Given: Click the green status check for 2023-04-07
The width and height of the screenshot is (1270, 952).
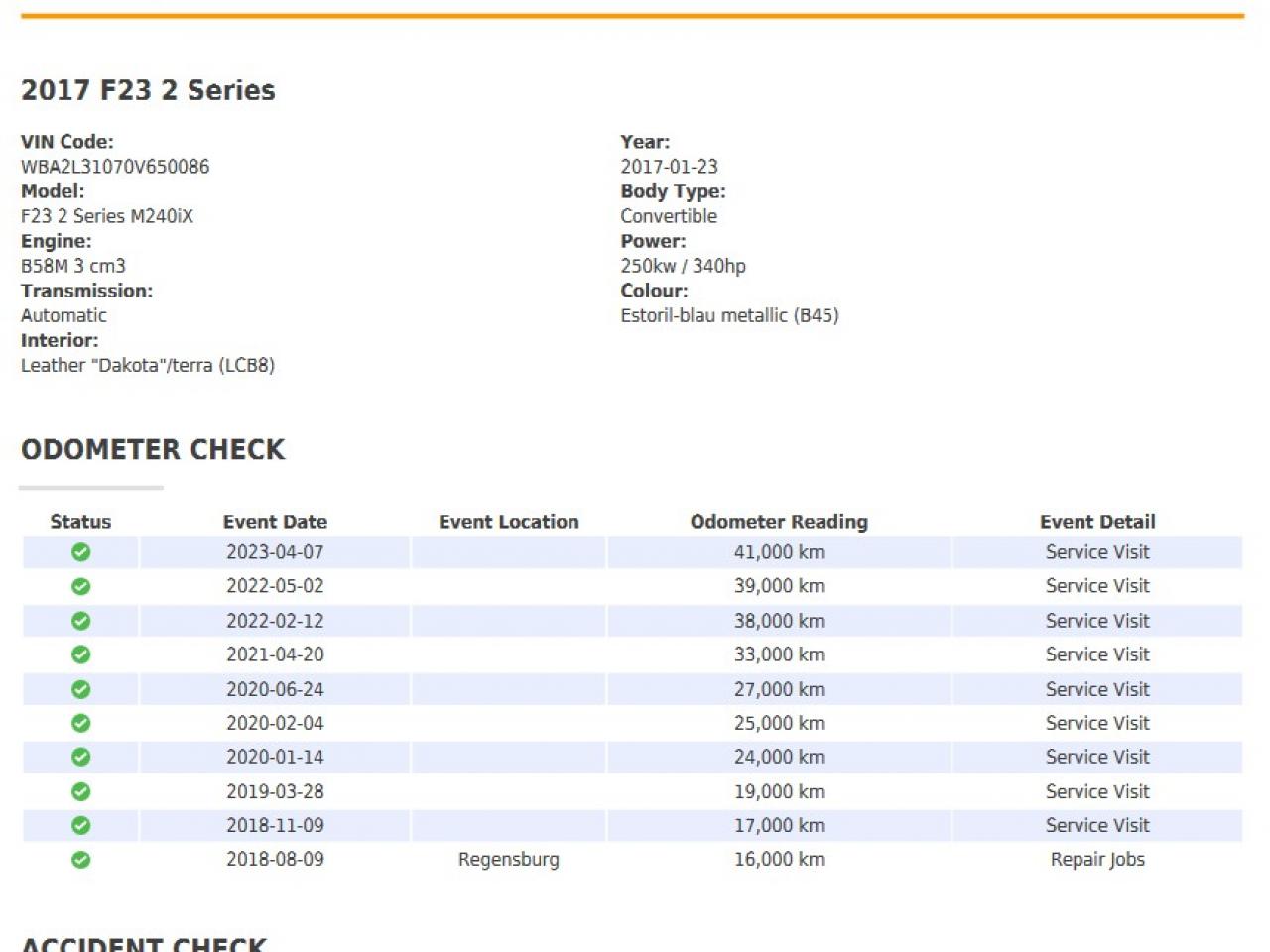Looking at the screenshot, I should [x=81, y=552].
